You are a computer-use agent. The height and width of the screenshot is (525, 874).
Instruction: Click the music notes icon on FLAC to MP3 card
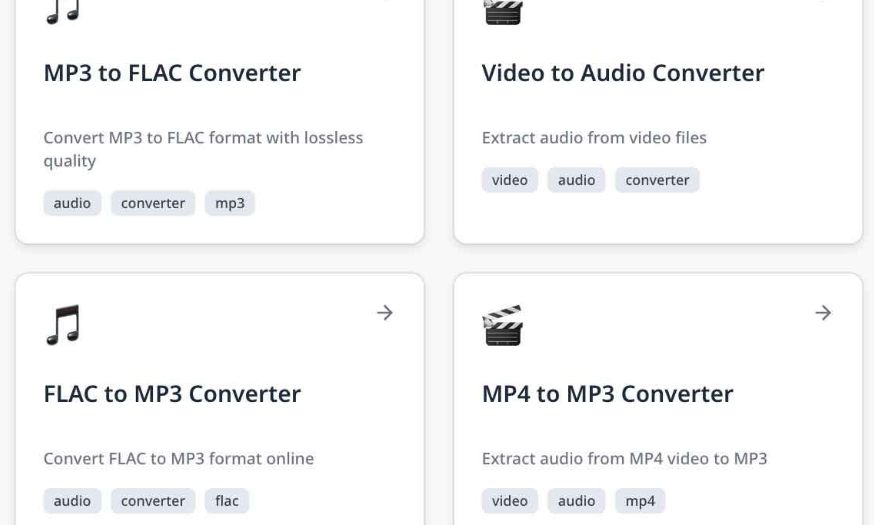pyautogui.click(x=63, y=325)
